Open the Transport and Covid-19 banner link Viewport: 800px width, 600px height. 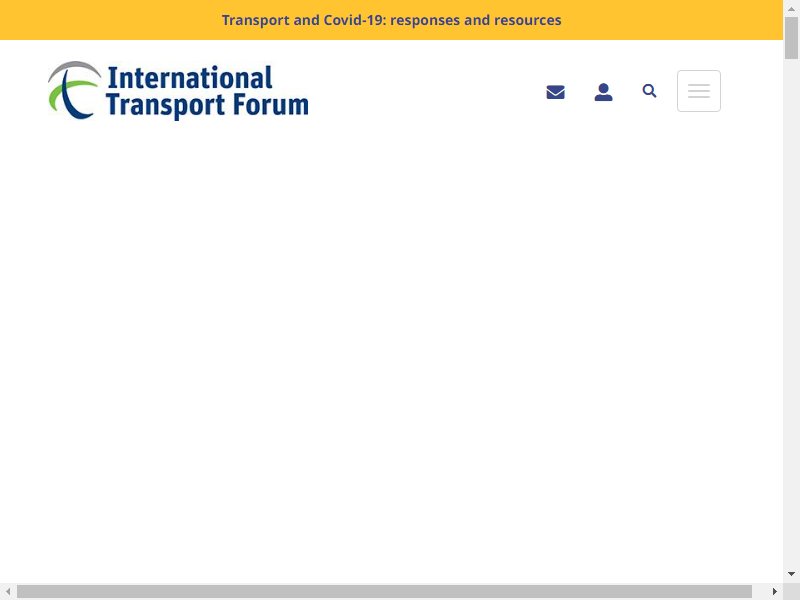pos(391,20)
